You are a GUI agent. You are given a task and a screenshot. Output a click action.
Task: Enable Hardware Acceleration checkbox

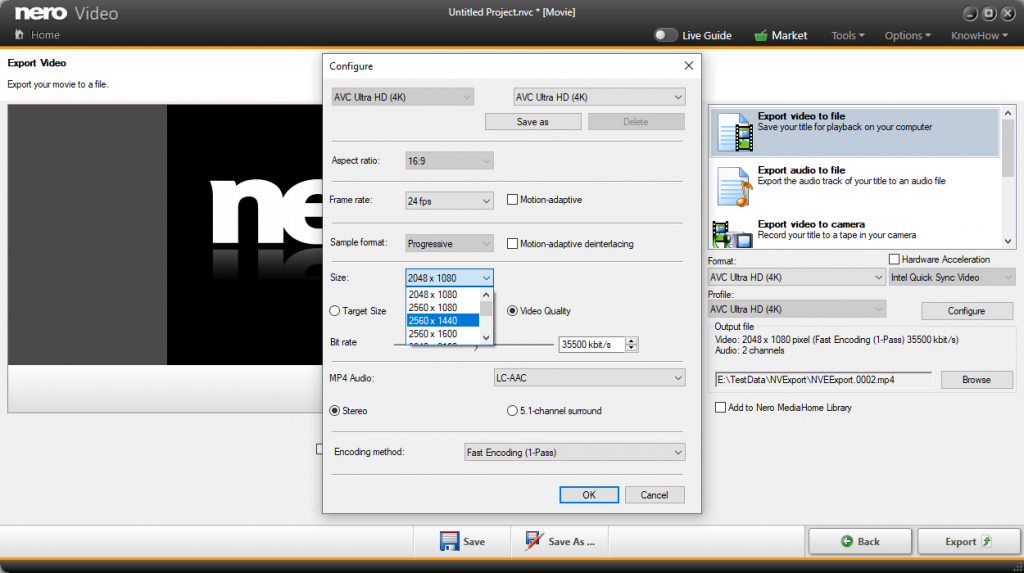tap(894, 259)
